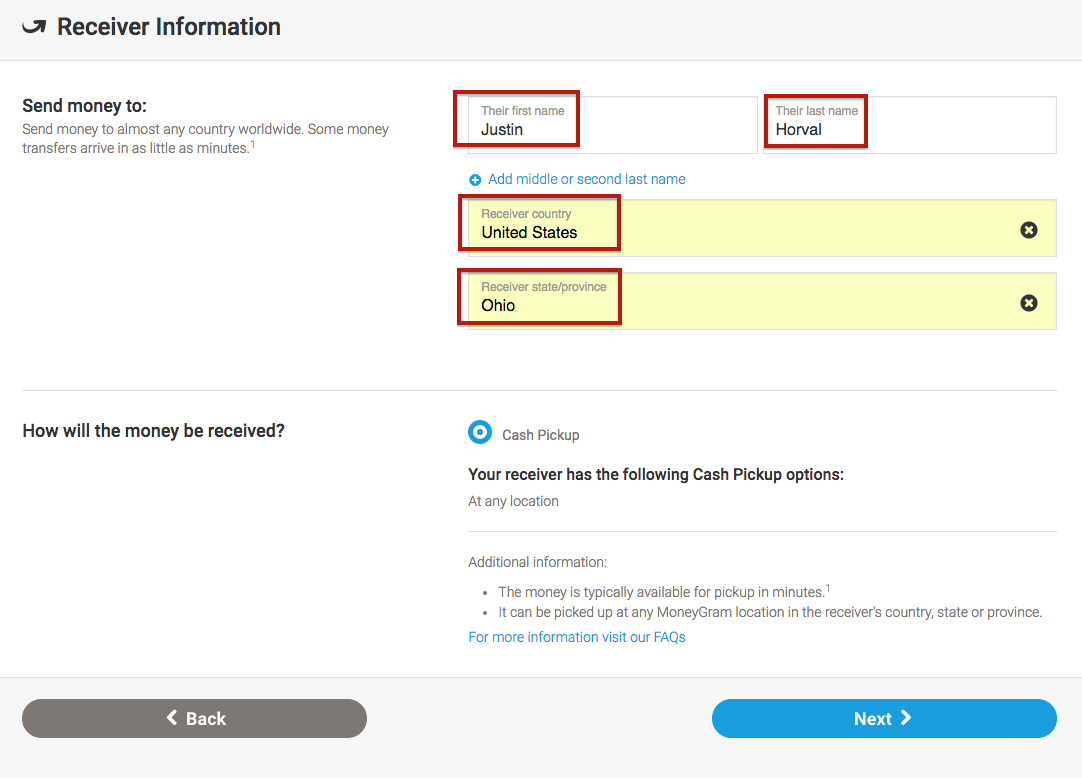The height and width of the screenshot is (778, 1082).
Task: Open the Receiver country dropdown
Action: pos(740,229)
